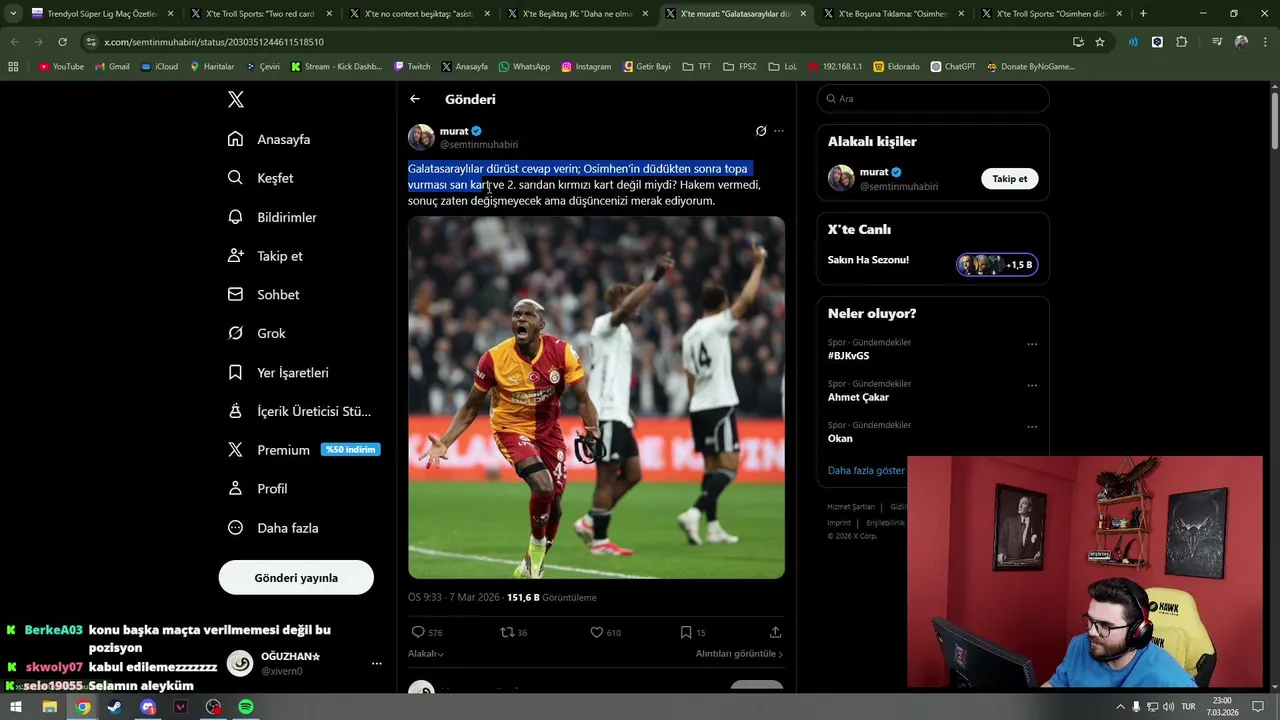The image size is (1280, 720).
Task: Click the Gönderi yayınla button
Action: point(296,578)
